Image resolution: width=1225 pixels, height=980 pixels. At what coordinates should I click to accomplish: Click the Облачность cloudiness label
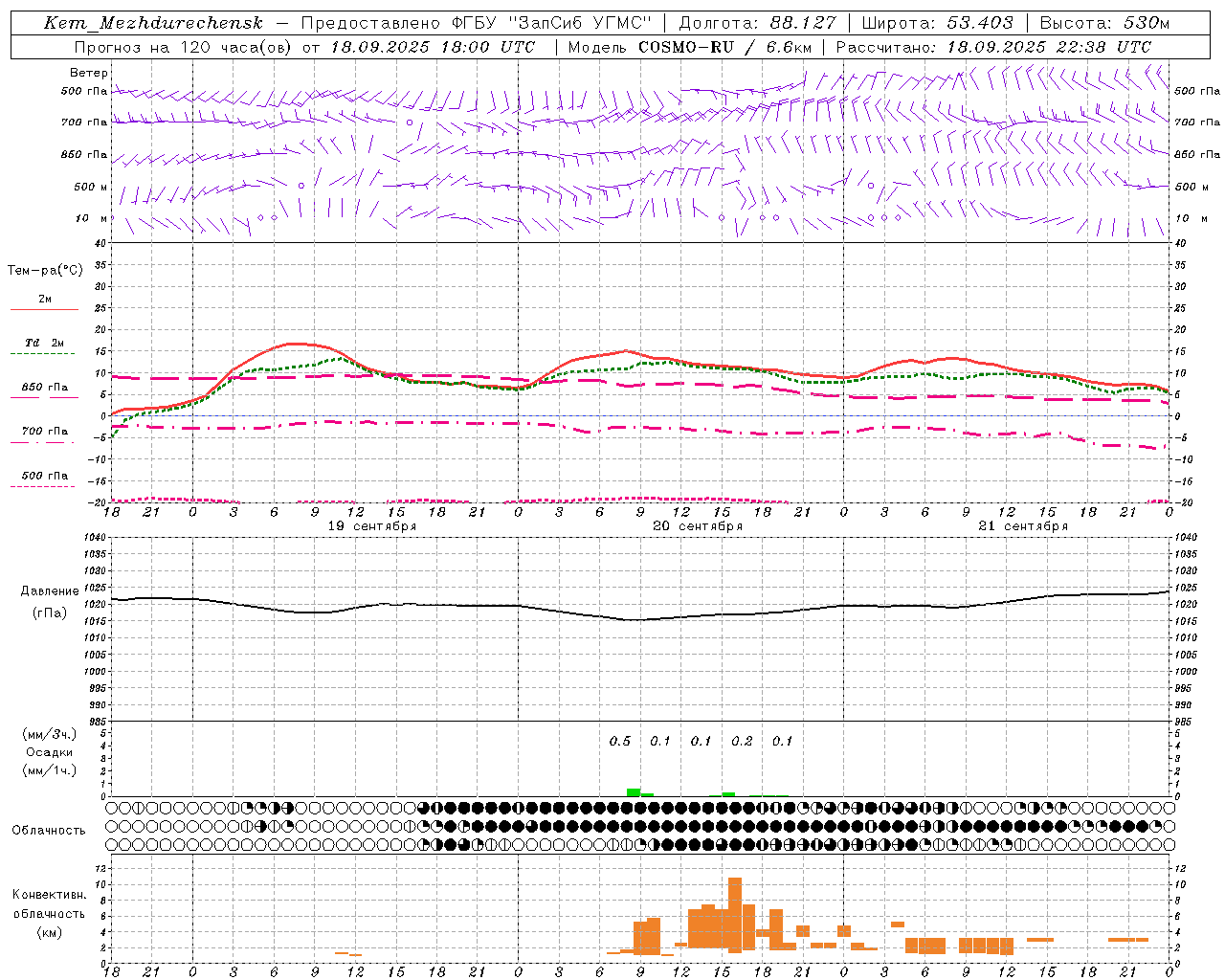point(49,831)
